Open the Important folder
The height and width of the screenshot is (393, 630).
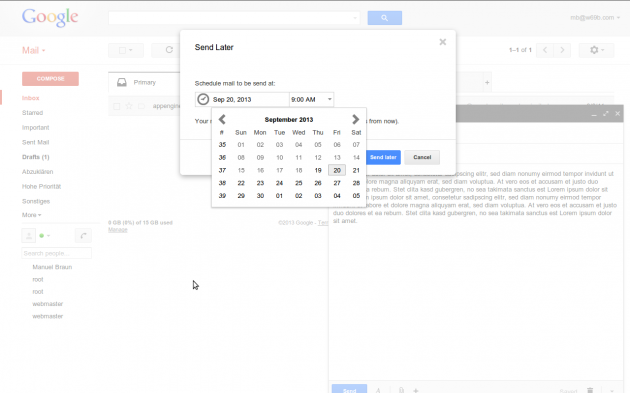coord(35,128)
